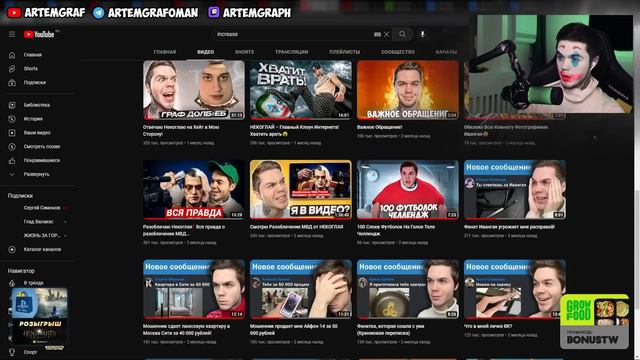This screenshot has width=640, height=360.
Task: Click the search magnifier button
Action: [402, 34]
